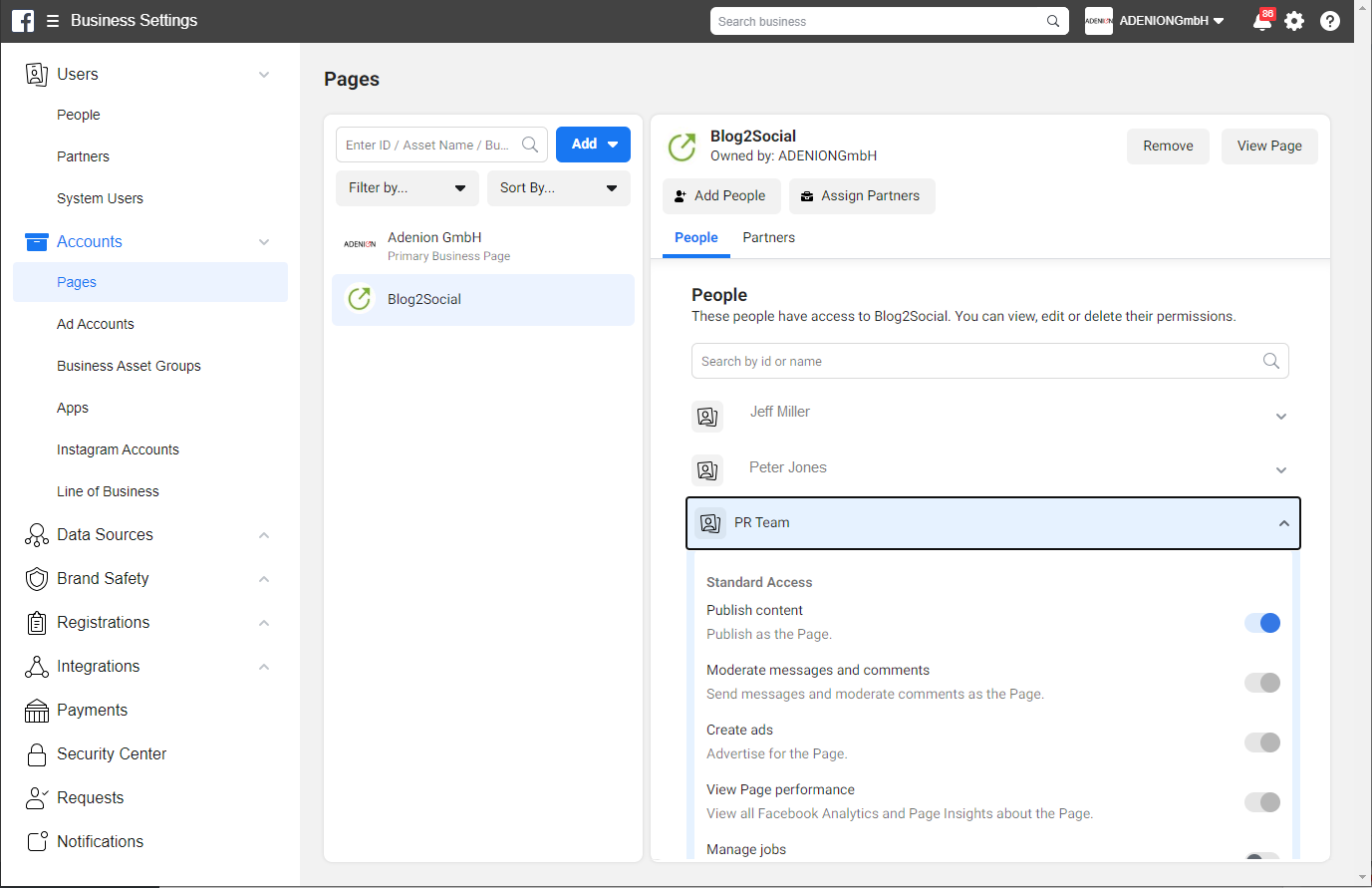Click the Blog2Social logo in page list
The width and height of the screenshot is (1372, 888).
(x=360, y=299)
